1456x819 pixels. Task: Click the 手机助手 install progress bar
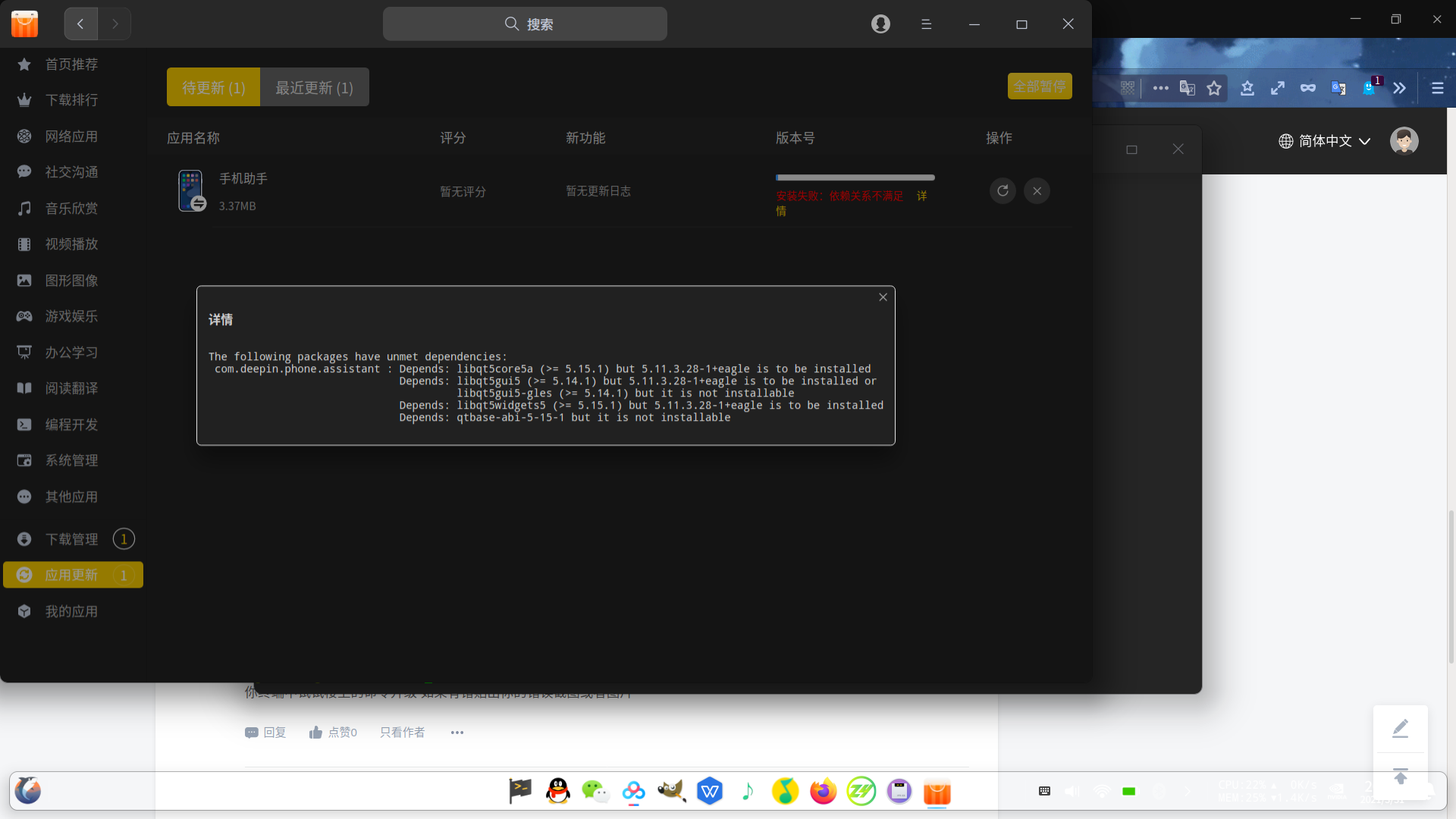[x=855, y=178]
